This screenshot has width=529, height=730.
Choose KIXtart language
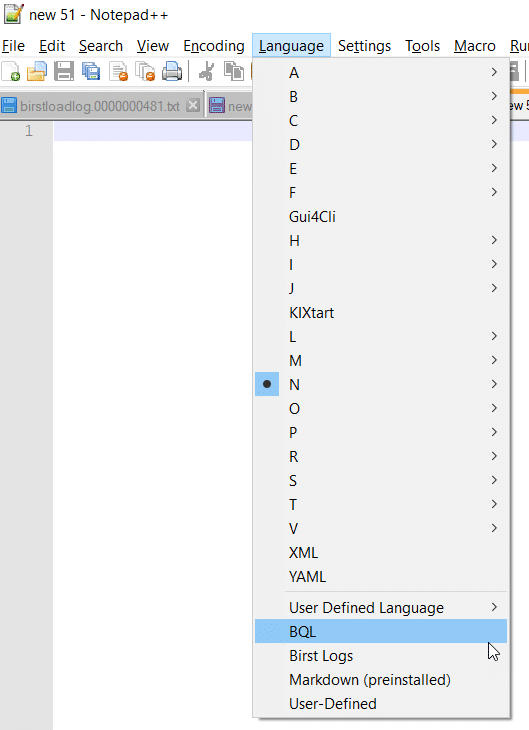(x=381, y=312)
